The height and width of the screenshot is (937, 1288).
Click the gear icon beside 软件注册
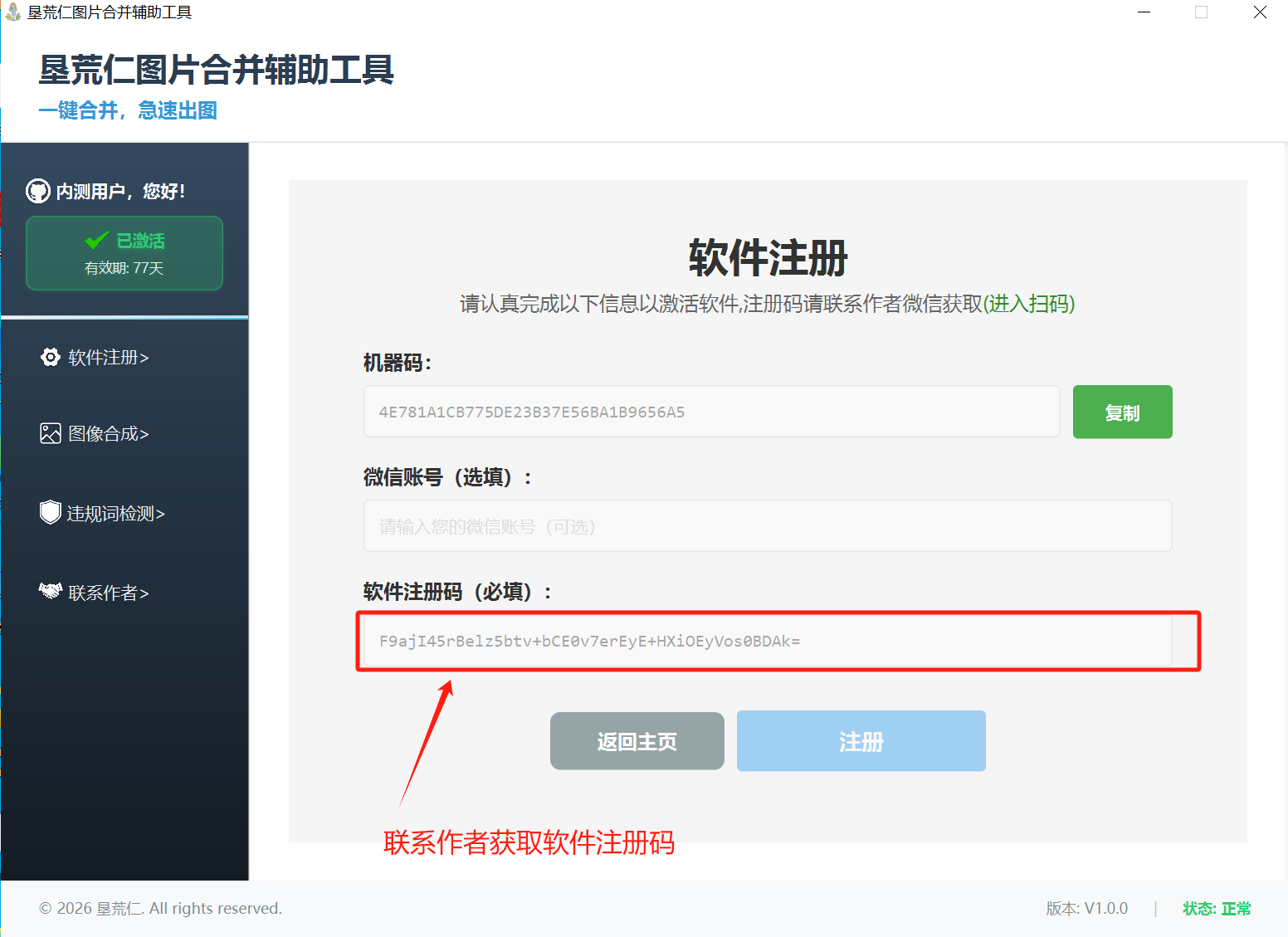(x=51, y=357)
